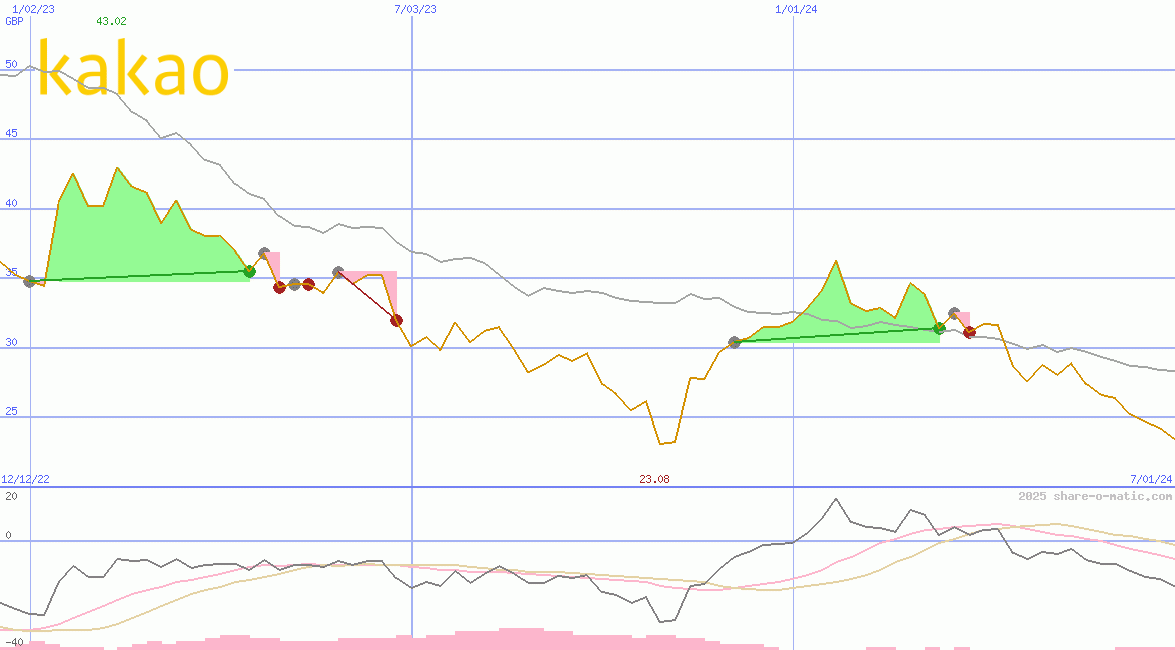Click the GBP currency label
The width and height of the screenshot is (1175, 650).
click(14, 21)
